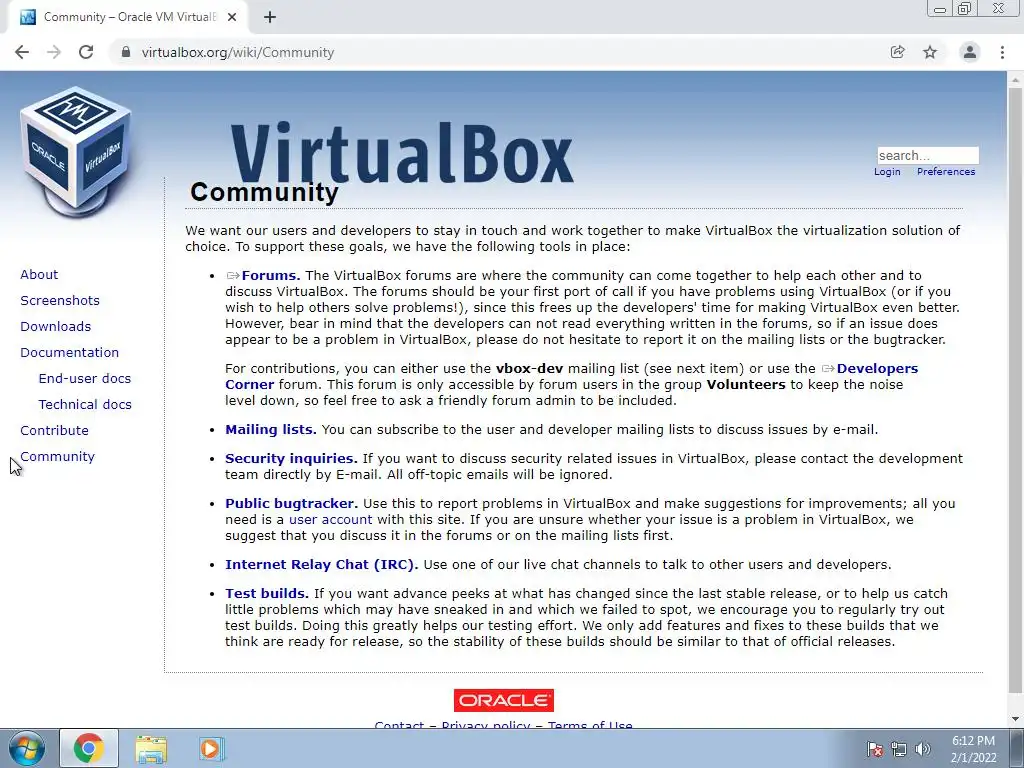Click the VirtualBox cube logo
The image size is (1024, 768).
75,152
